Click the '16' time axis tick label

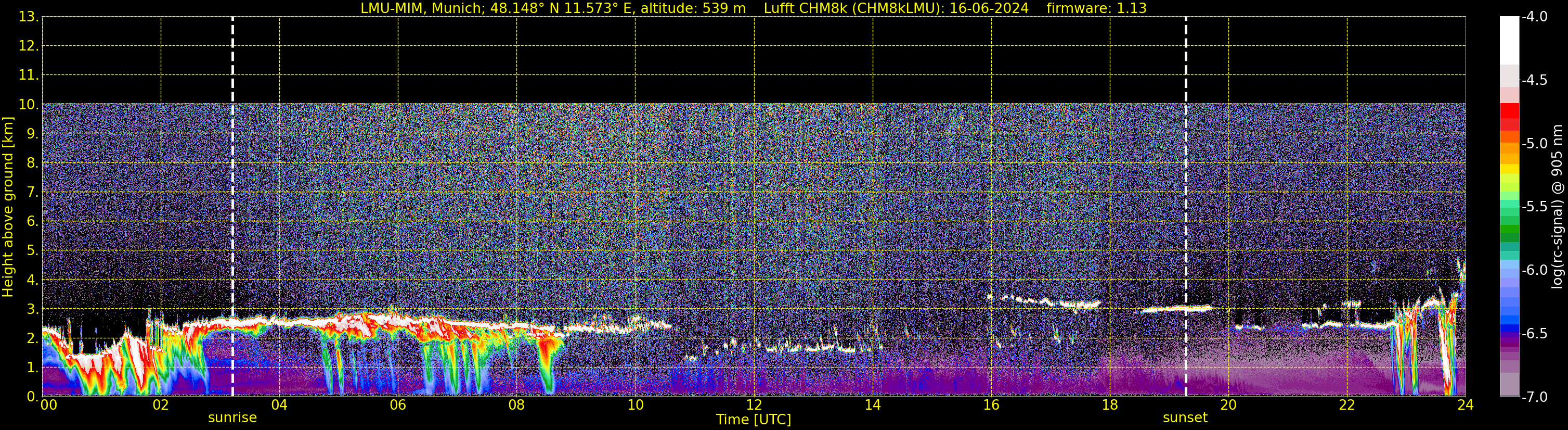pos(992,405)
